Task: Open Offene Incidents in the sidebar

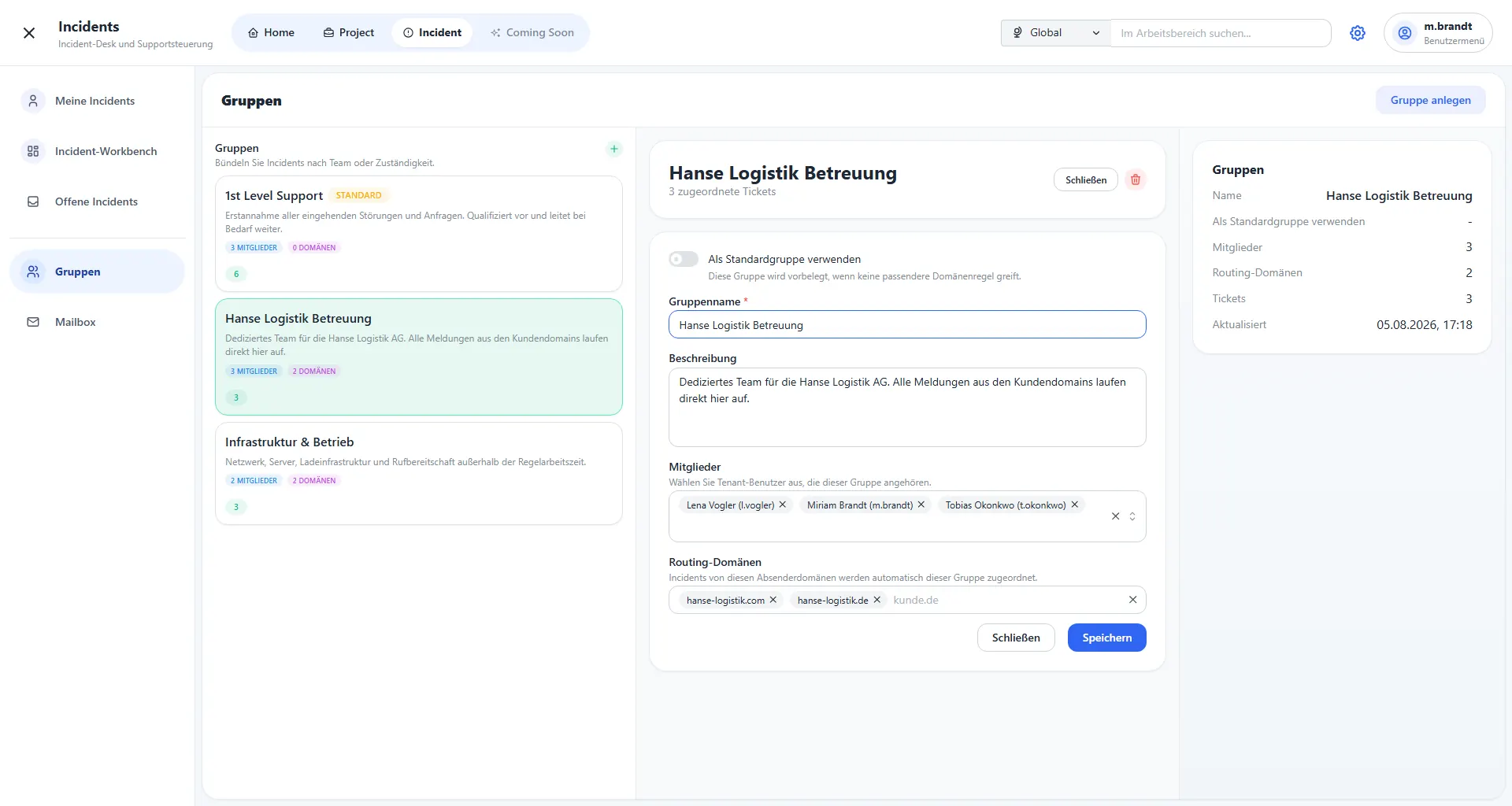Action: pos(98,201)
